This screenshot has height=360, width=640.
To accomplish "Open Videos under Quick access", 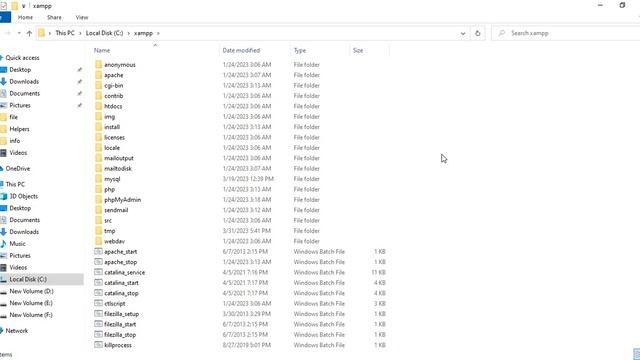I will (18, 153).
